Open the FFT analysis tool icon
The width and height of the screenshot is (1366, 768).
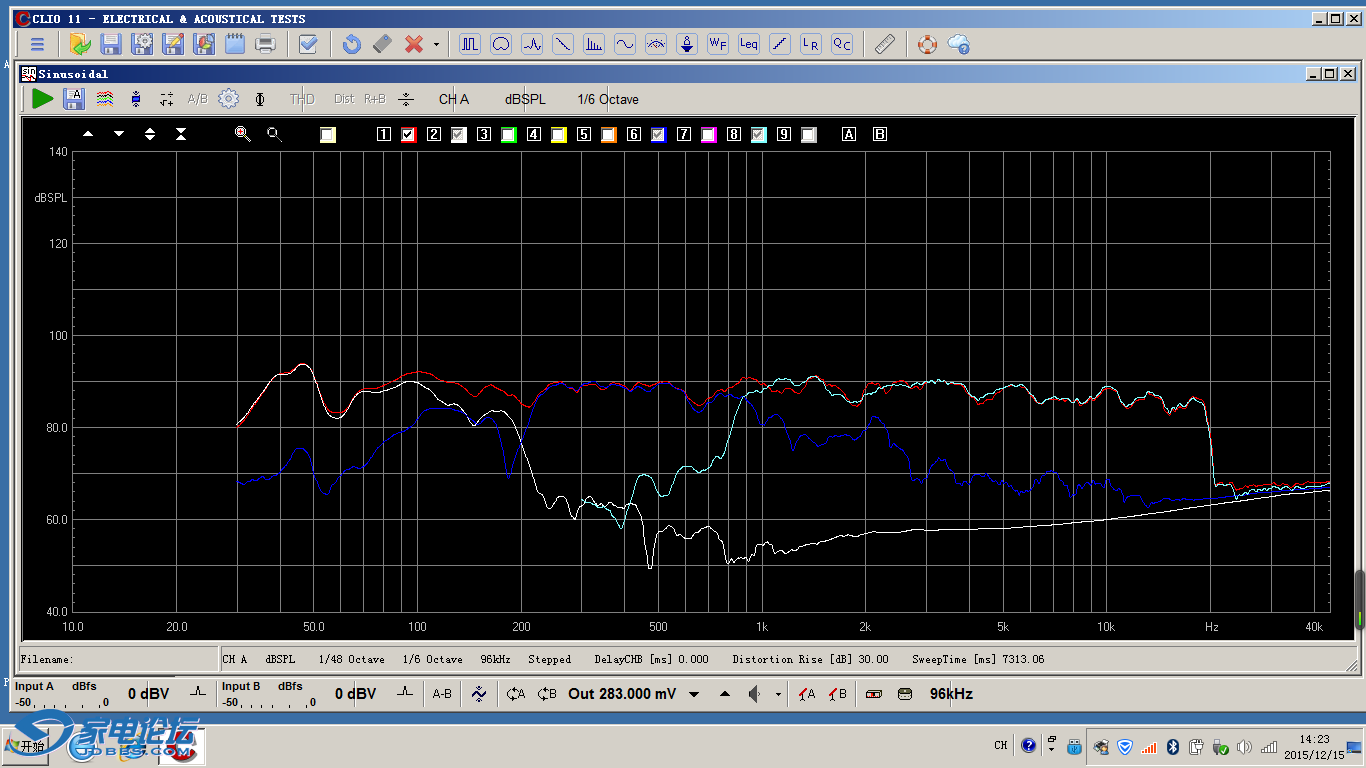[x=594, y=44]
